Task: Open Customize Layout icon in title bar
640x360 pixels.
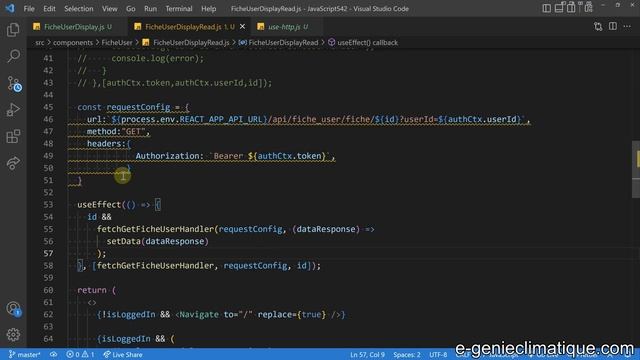Action: pyautogui.click(x=588, y=7)
